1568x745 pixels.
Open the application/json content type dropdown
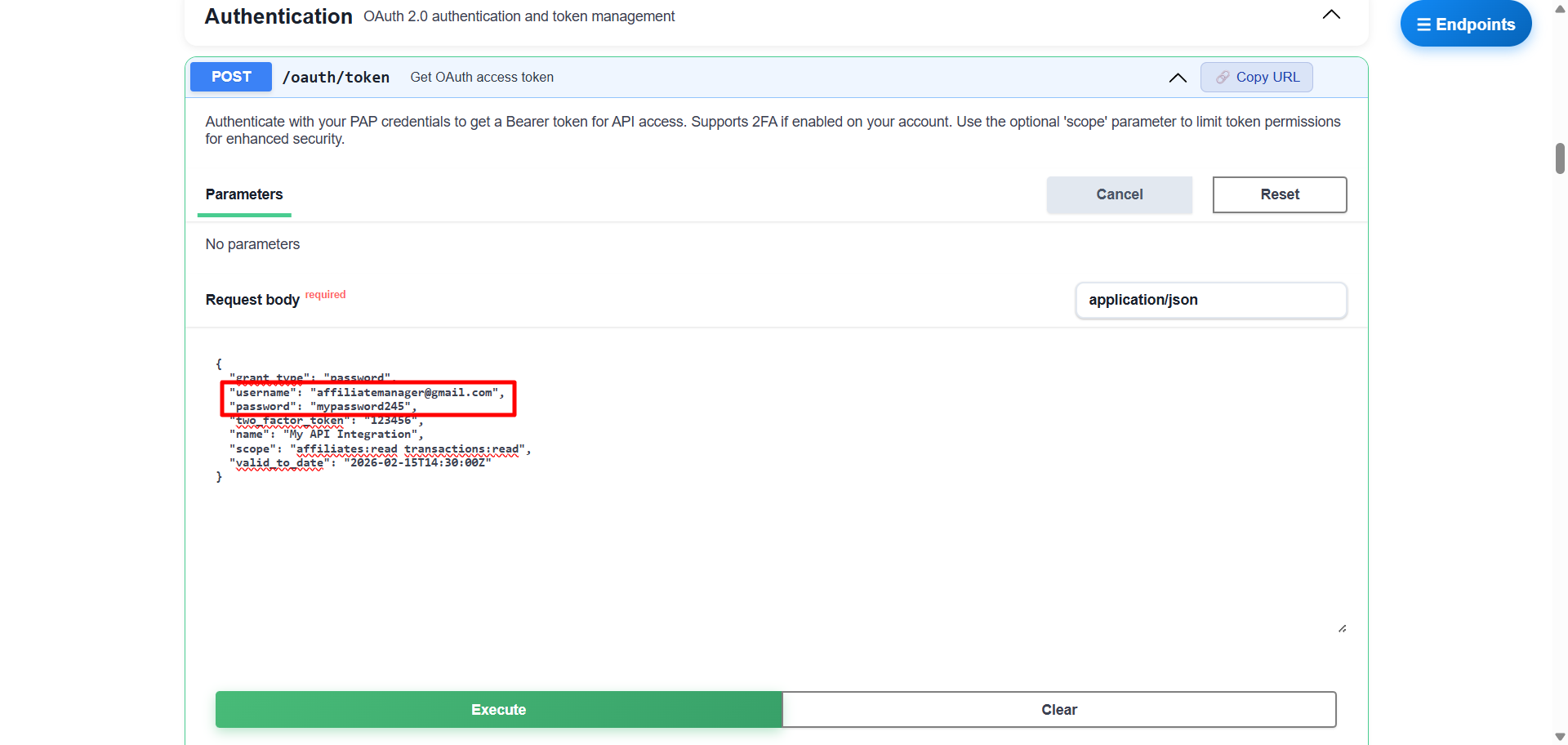click(1210, 300)
